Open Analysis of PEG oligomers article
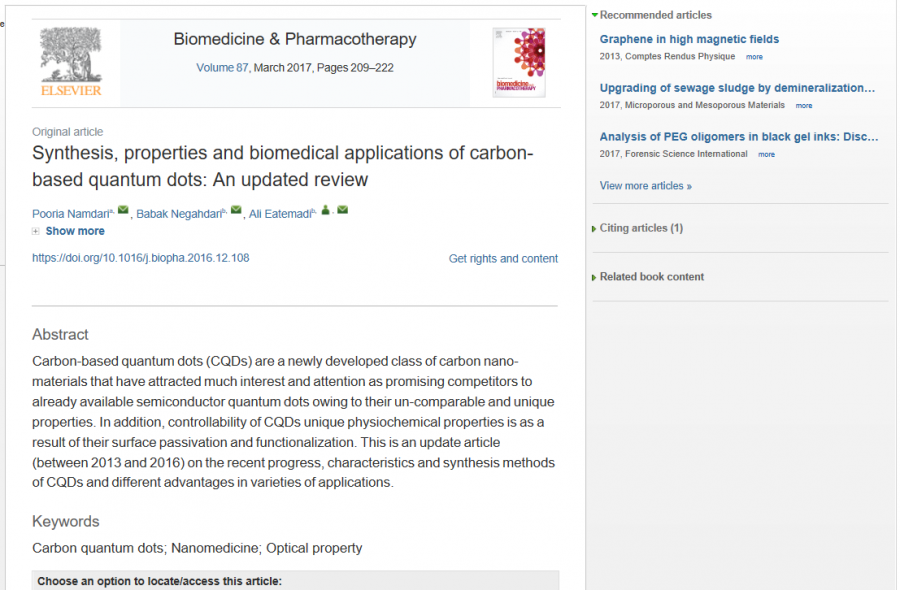The image size is (900, 590). pos(739,137)
